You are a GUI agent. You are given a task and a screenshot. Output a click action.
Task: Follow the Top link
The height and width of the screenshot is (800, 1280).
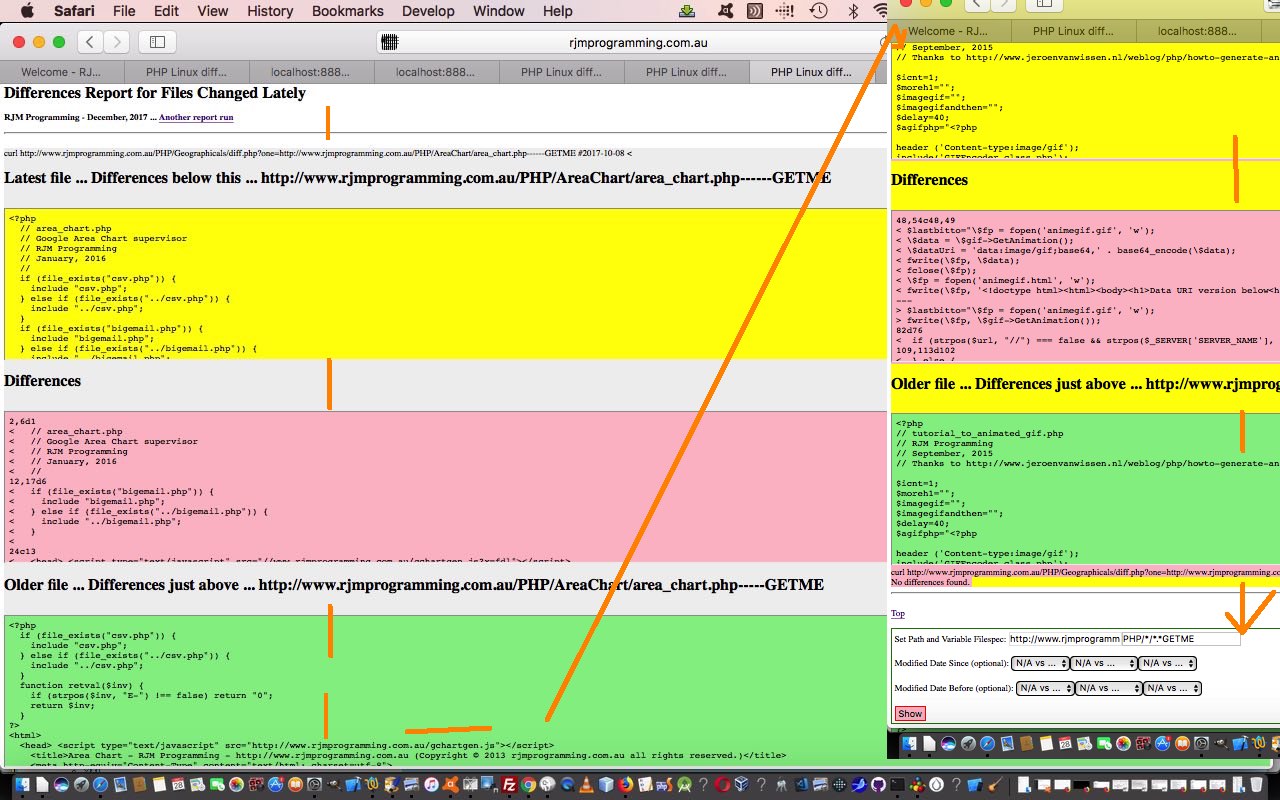(x=898, y=614)
